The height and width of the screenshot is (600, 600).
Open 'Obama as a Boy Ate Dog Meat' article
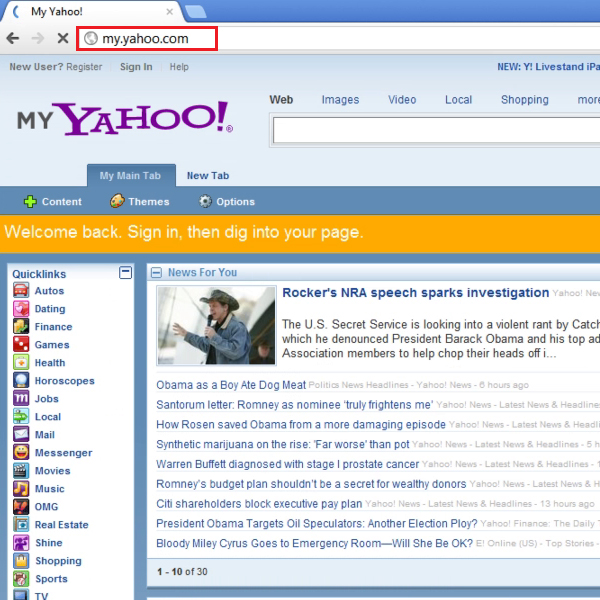[x=231, y=385]
